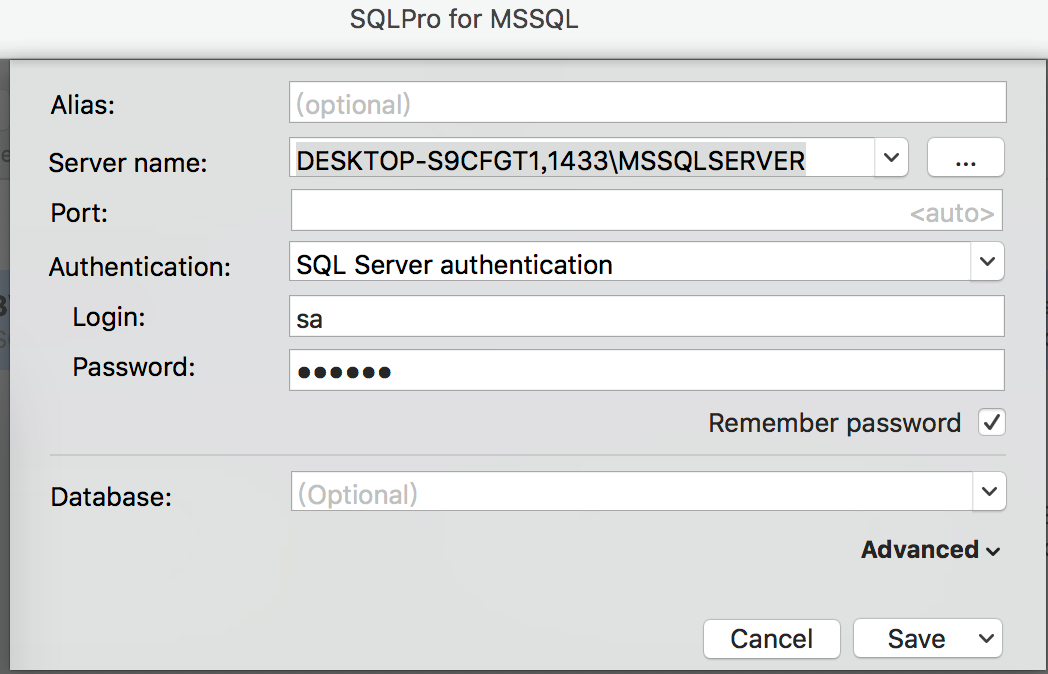Click the Alias text field
Image resolution: width=1048 pixels, height=674 pixels.
coord(646,103)
